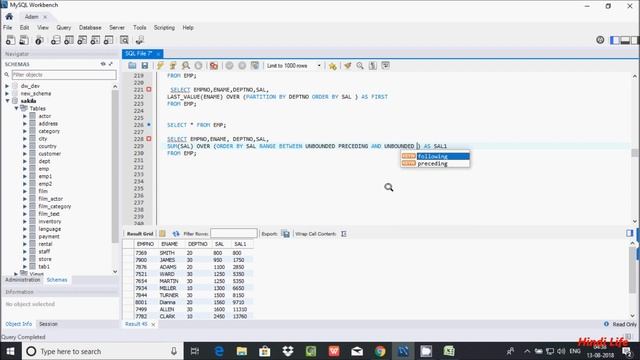Click the new SQL tab icon in main toolbar

pos(11,40)
